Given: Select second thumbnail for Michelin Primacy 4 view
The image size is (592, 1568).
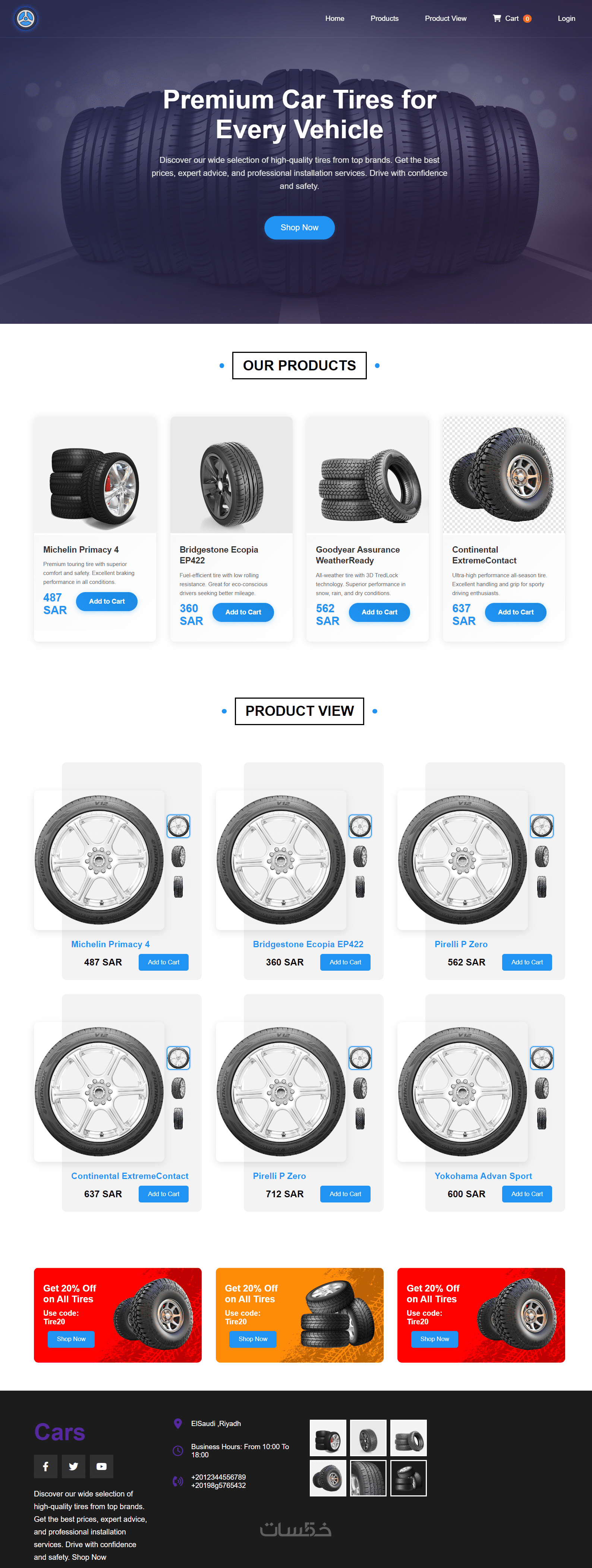Looking at the screenshot, I should (179, 856).
